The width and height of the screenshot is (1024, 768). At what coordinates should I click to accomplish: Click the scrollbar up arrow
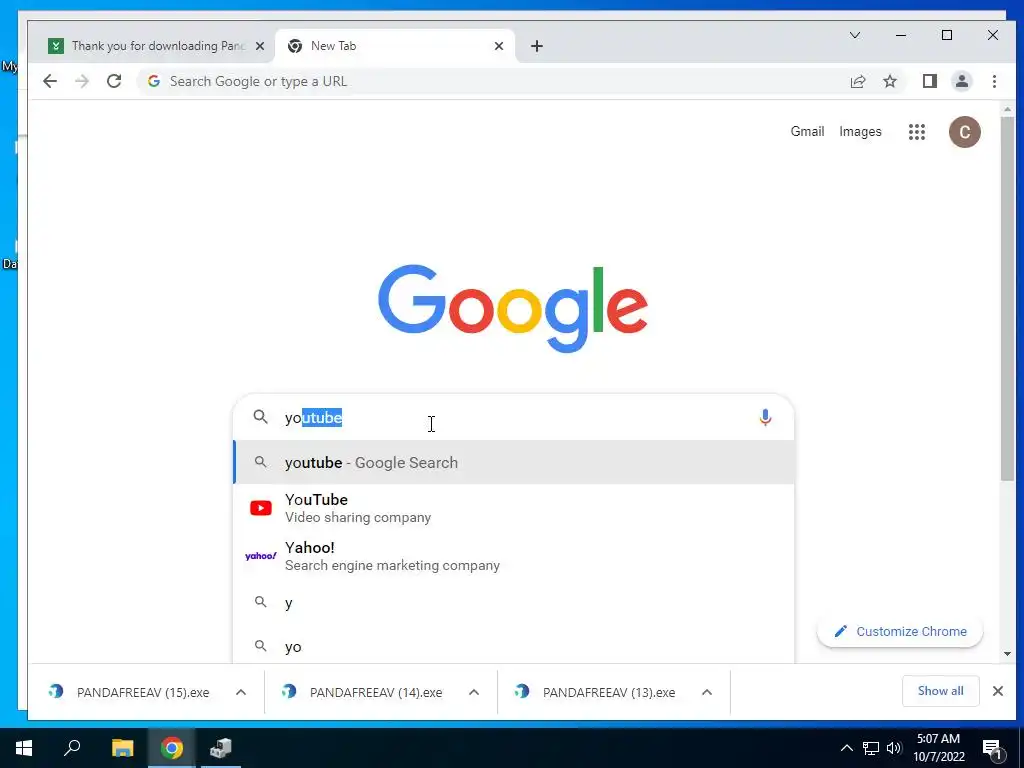1007,109
